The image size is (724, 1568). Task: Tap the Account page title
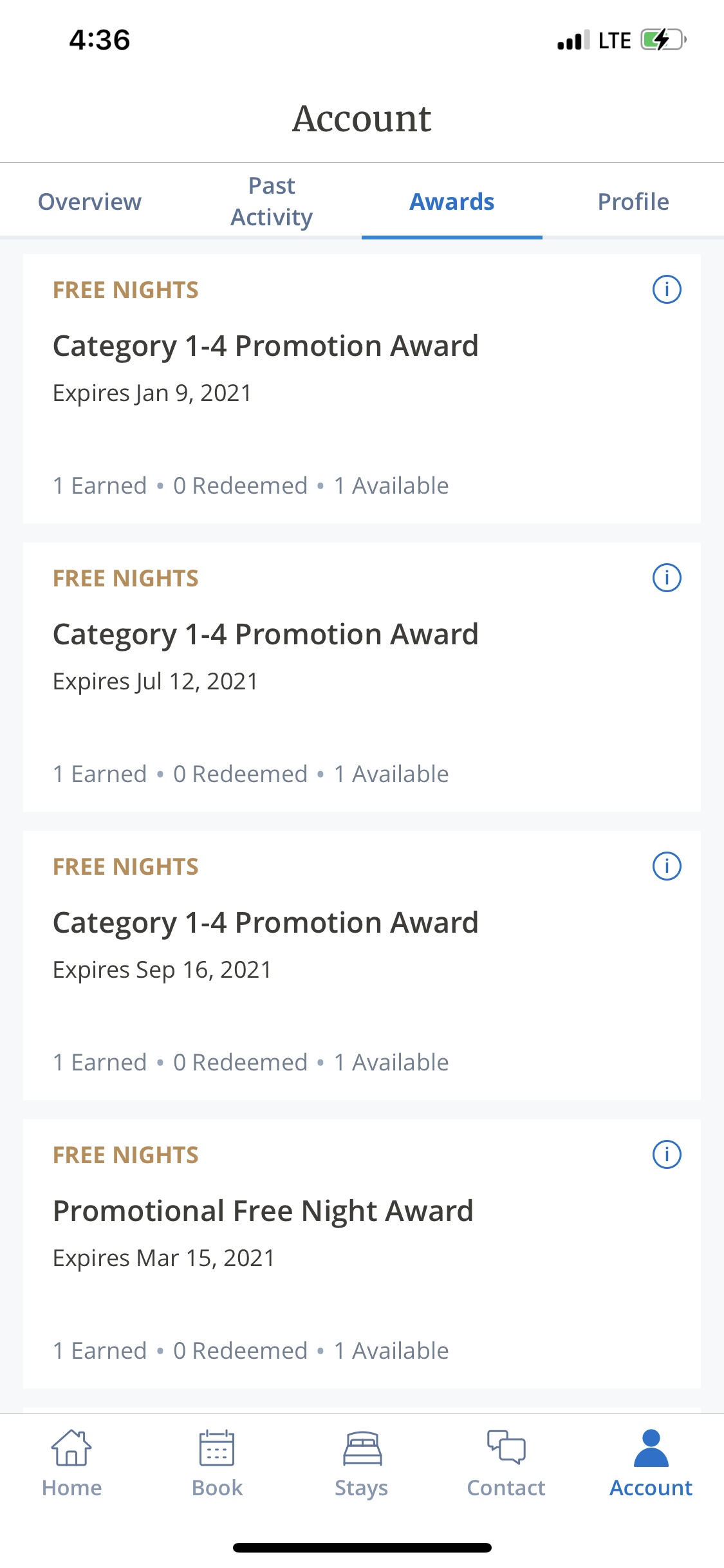362,118
